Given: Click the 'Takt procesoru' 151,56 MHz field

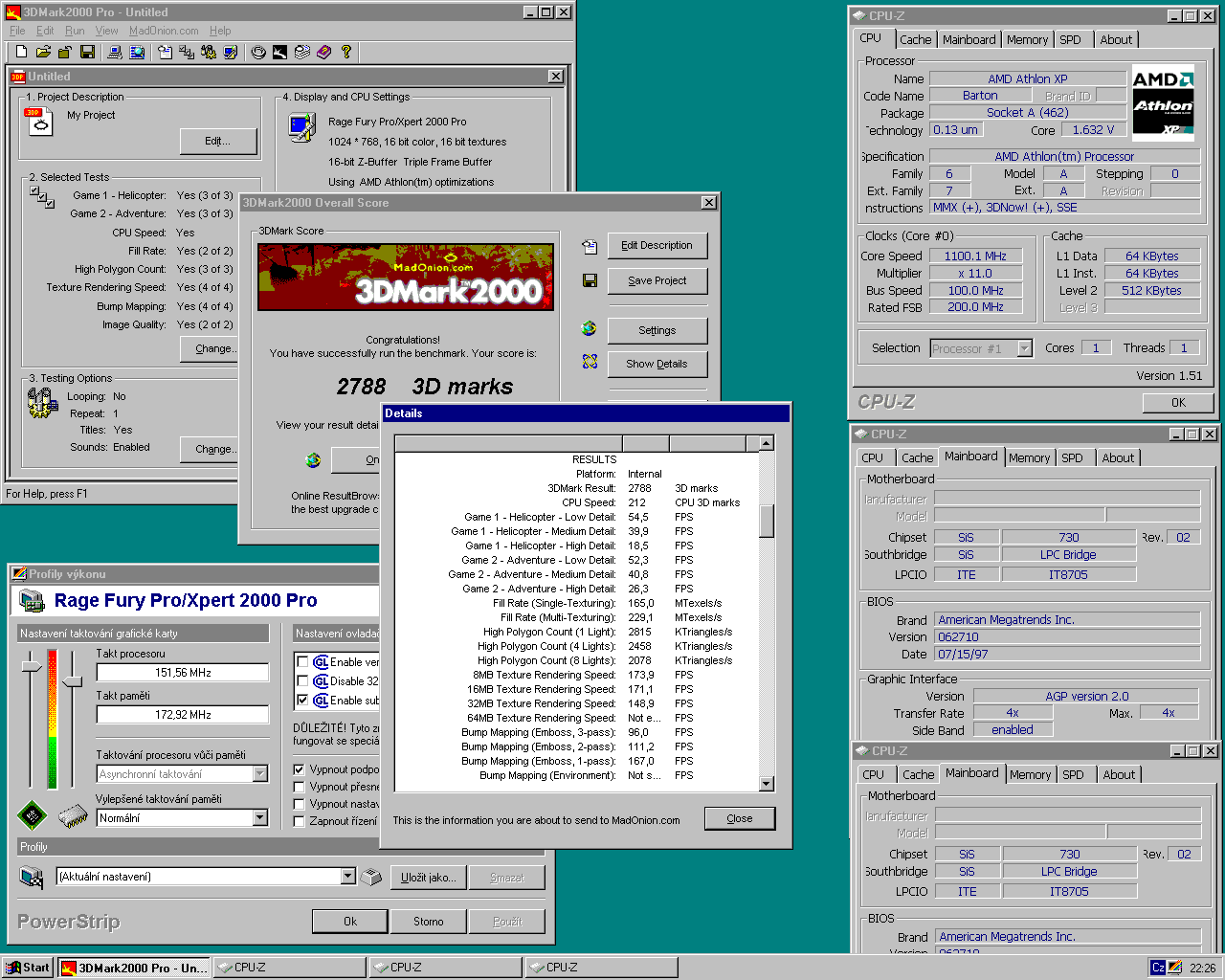Looking at the screenshot, I should [183, 673].
